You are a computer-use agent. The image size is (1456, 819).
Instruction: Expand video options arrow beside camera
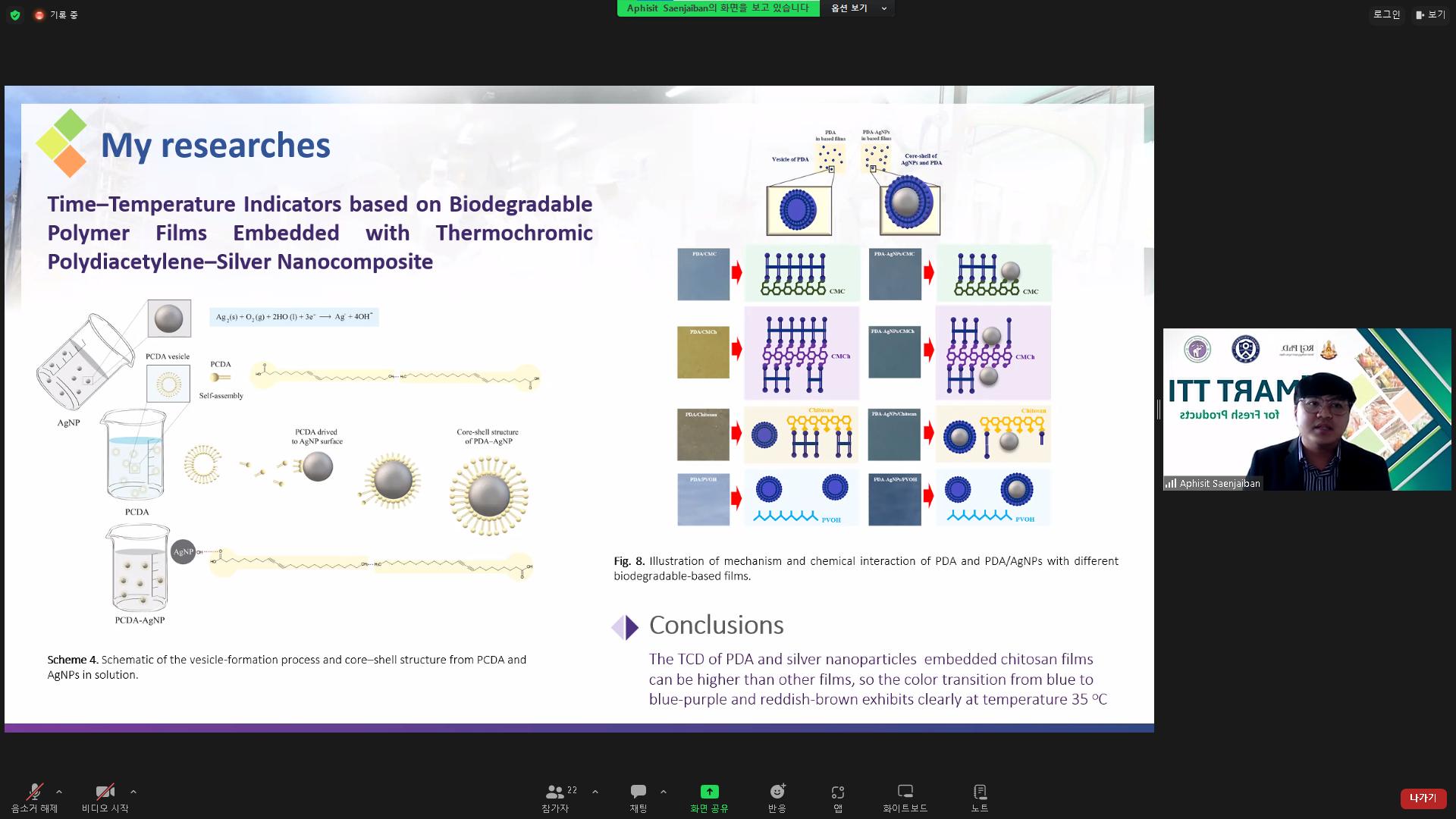click(133, 792)
